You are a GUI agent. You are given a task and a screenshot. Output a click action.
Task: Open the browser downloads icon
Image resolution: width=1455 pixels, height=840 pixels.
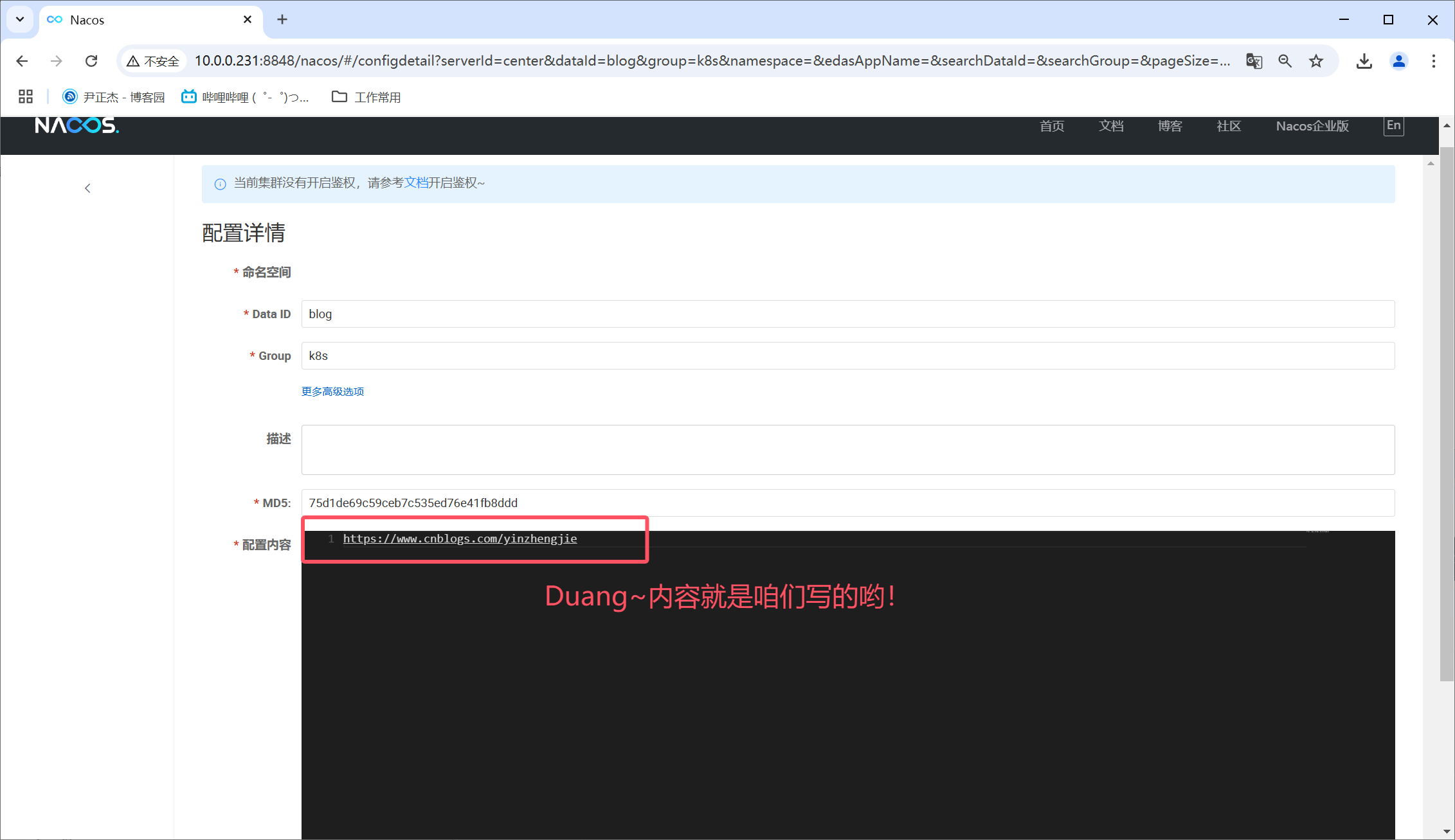(x=1364, y=61)
